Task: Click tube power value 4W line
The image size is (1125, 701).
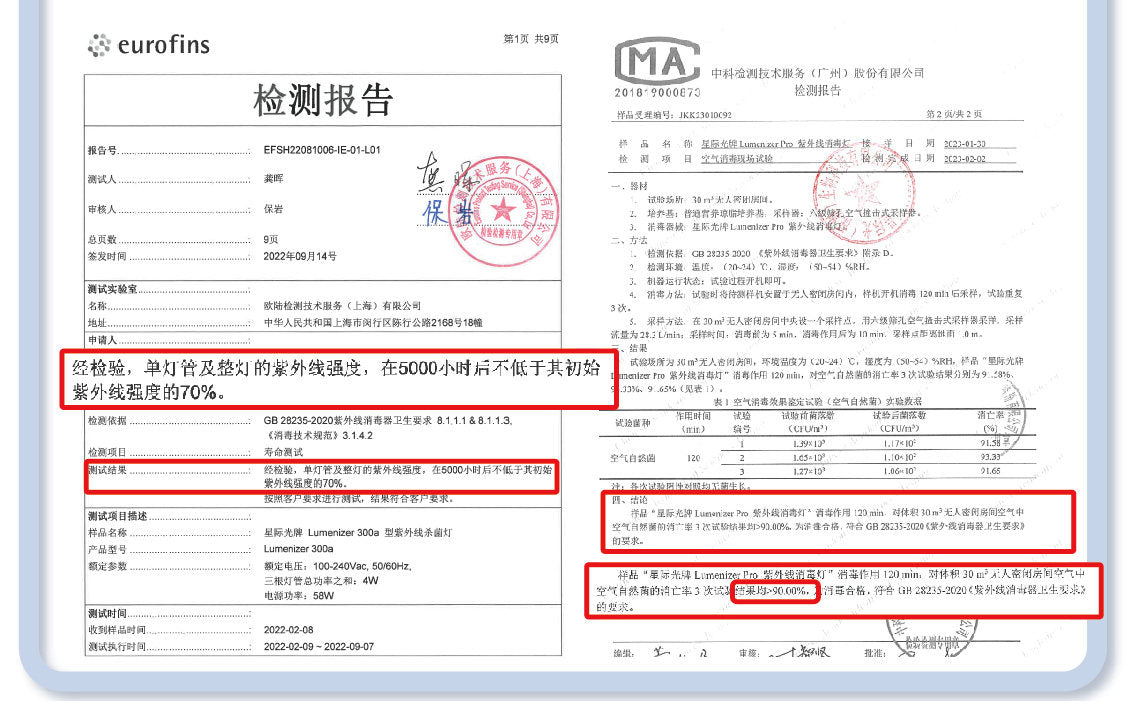Action: click(321, 581)
